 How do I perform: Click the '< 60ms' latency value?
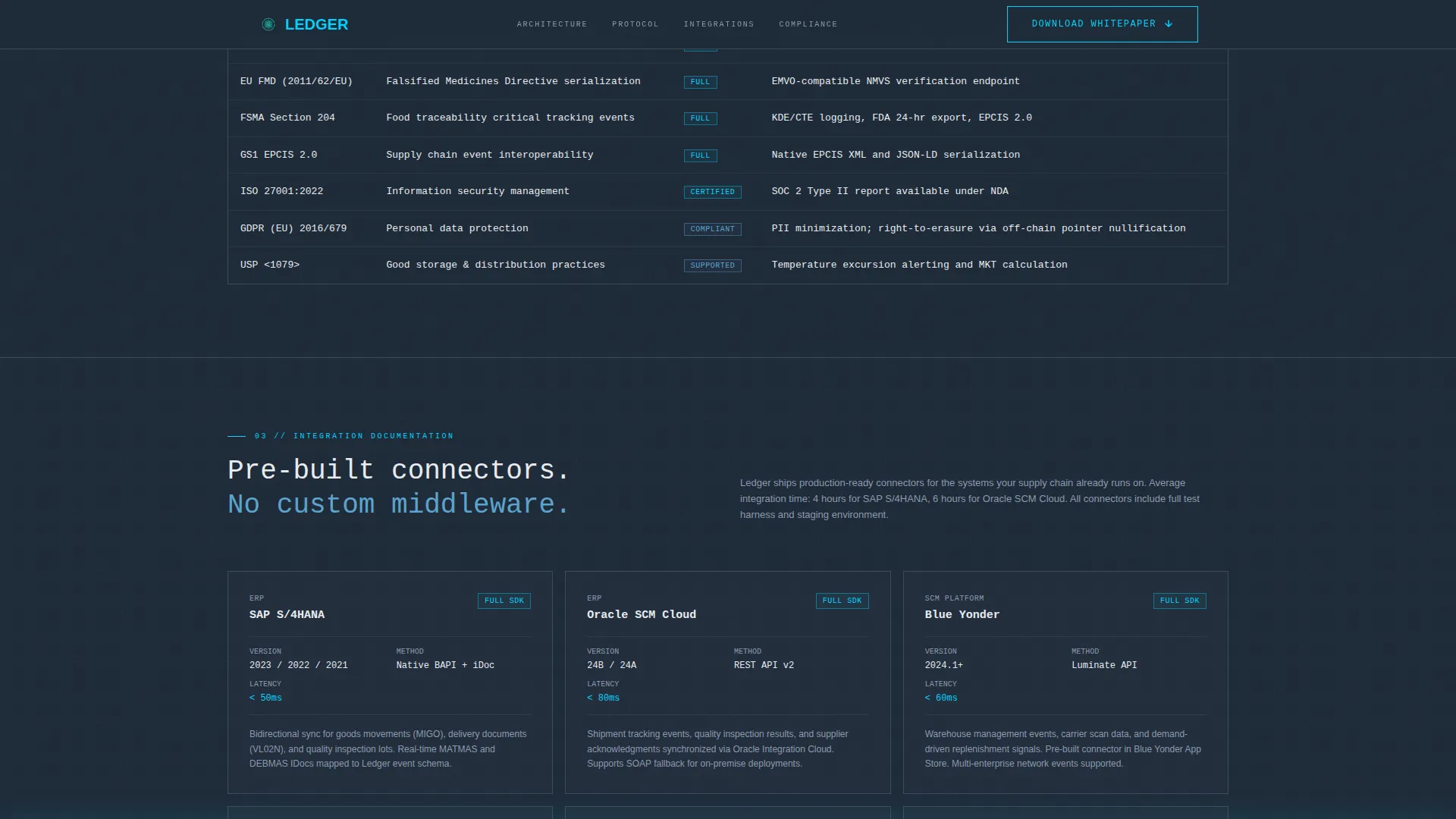pos(941,698)
